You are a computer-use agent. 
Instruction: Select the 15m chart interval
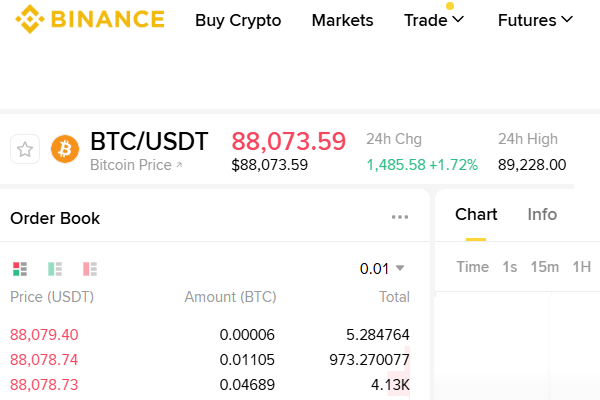pyautogui.click(x=545, y=266)
